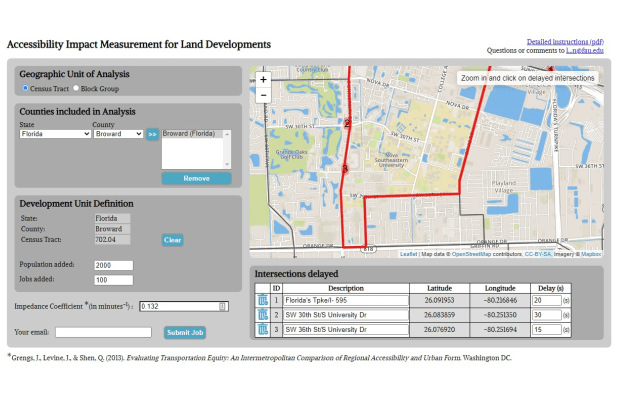This screenshot has width=620, height=400.
Task: Click the Your email field
Action: [x=103, y=332]
